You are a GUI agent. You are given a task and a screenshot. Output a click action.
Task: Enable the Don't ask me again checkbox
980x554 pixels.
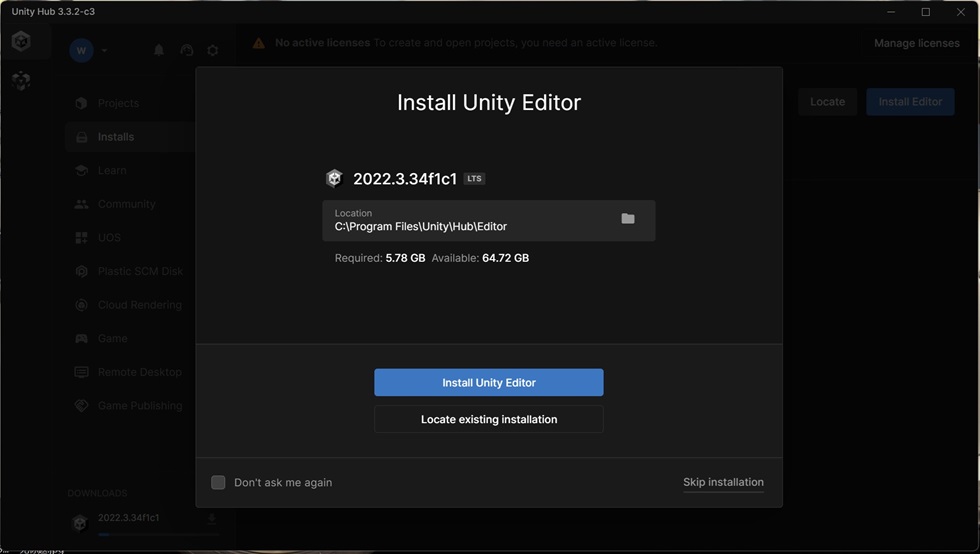pyautogui.click(x=218, y=482)
